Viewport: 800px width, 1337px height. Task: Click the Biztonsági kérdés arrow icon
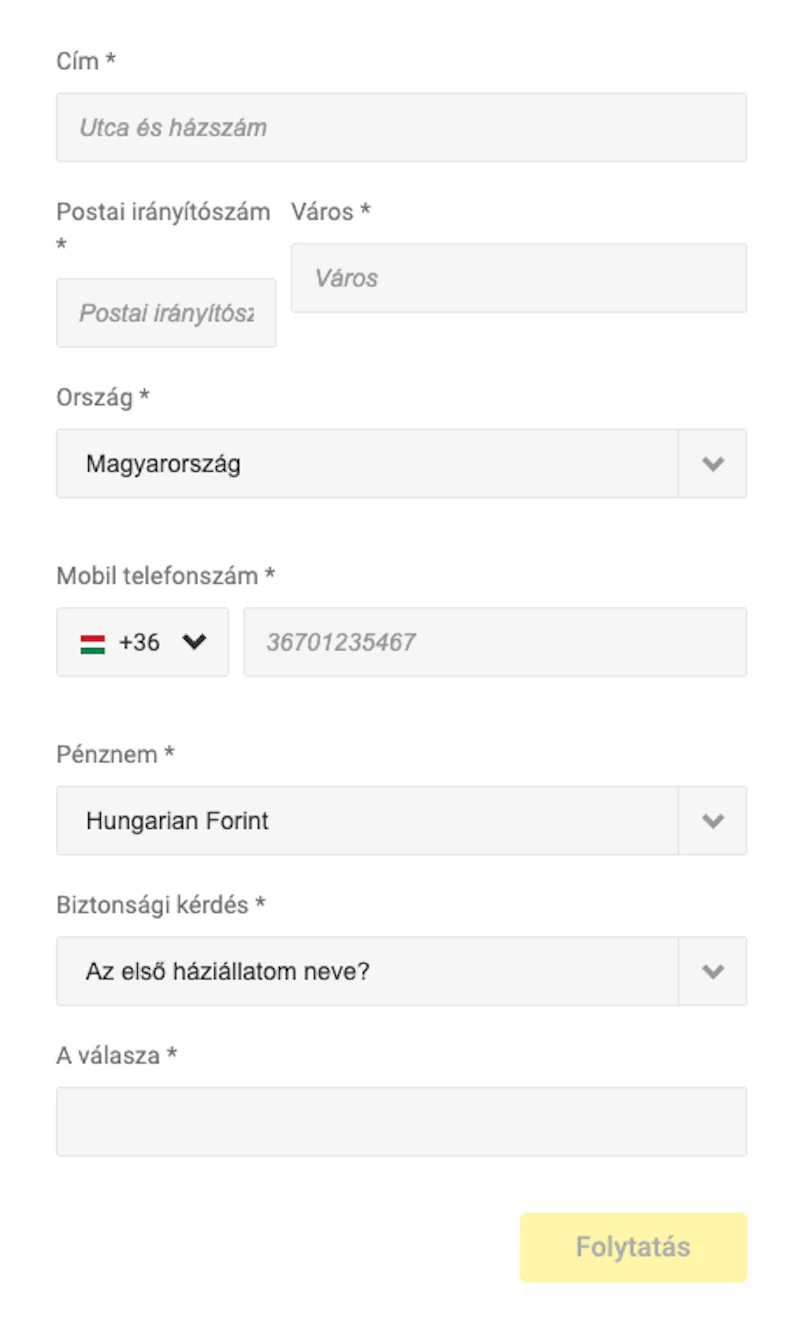(x=712, y=971)
